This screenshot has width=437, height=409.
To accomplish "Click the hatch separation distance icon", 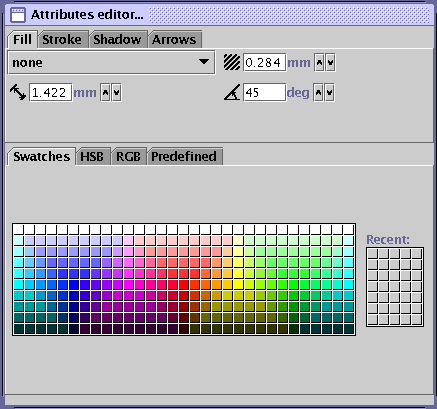I will pyautogui.click(x=18, y=92).
